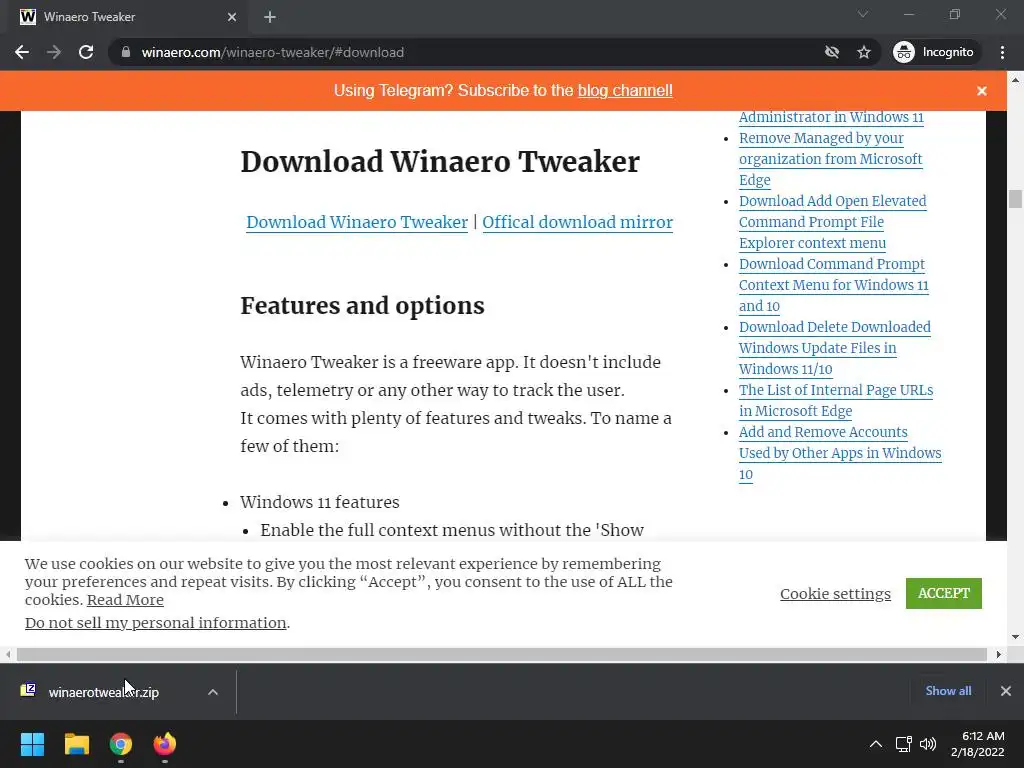Reload the Winaero page
The image size is (1024, 768).
tap(86, 52)
